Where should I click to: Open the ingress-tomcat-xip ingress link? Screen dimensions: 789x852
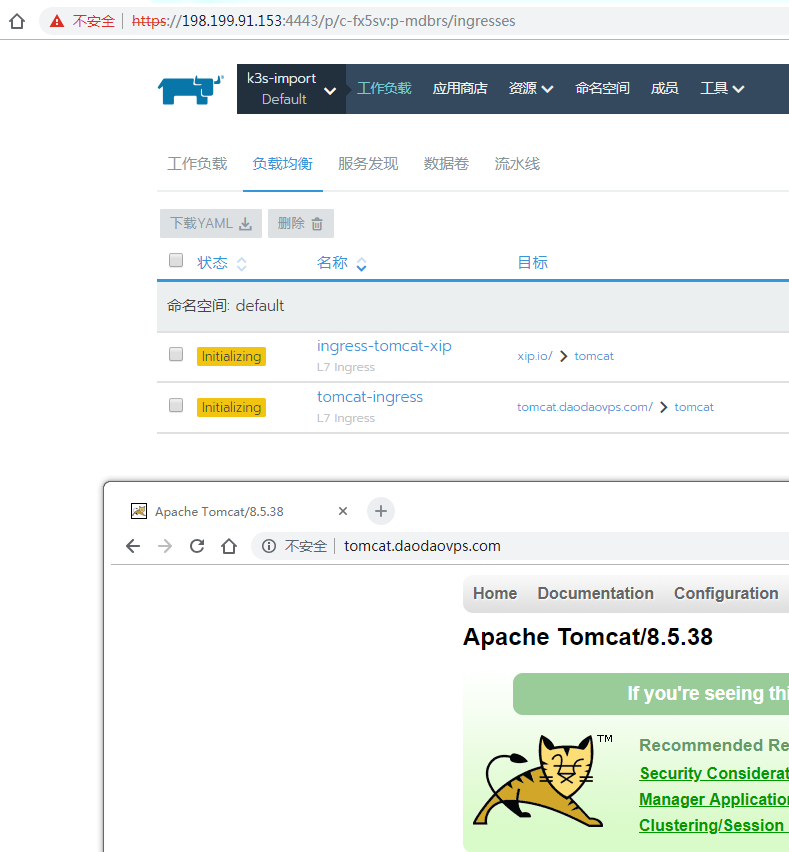[384, 346]
